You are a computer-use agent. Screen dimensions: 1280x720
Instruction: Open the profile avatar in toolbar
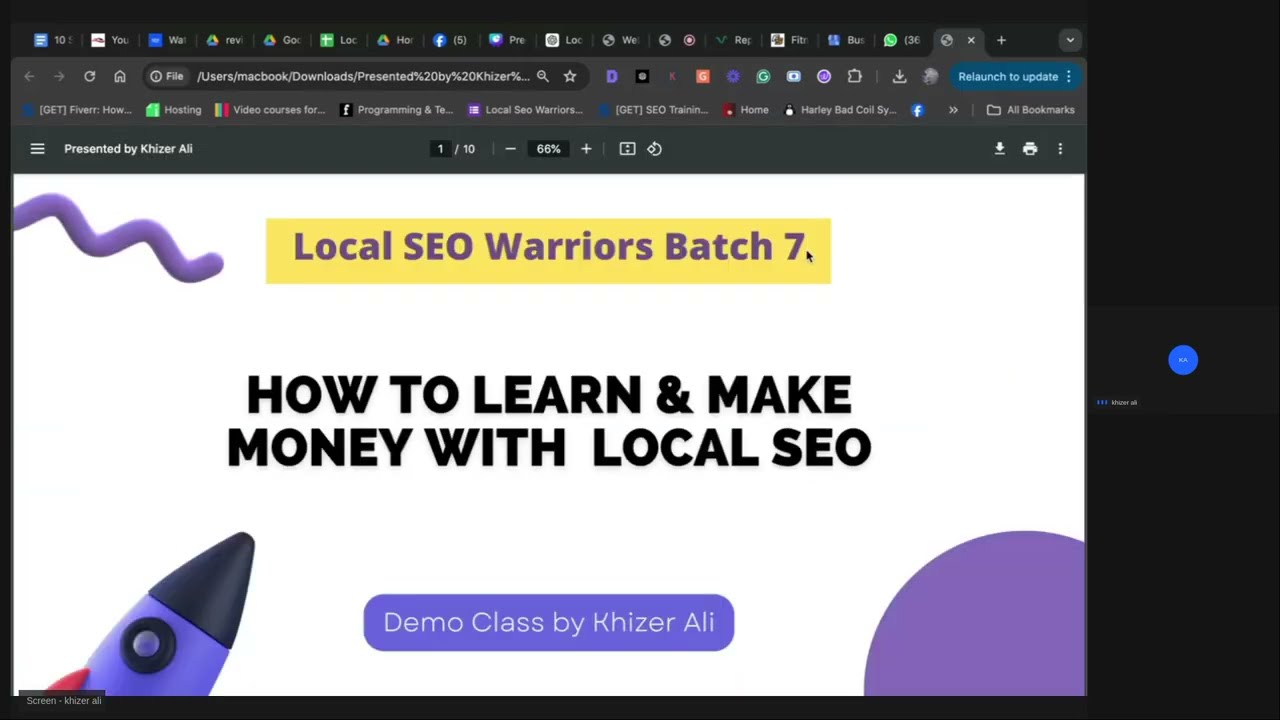click(x=930, y=76)
